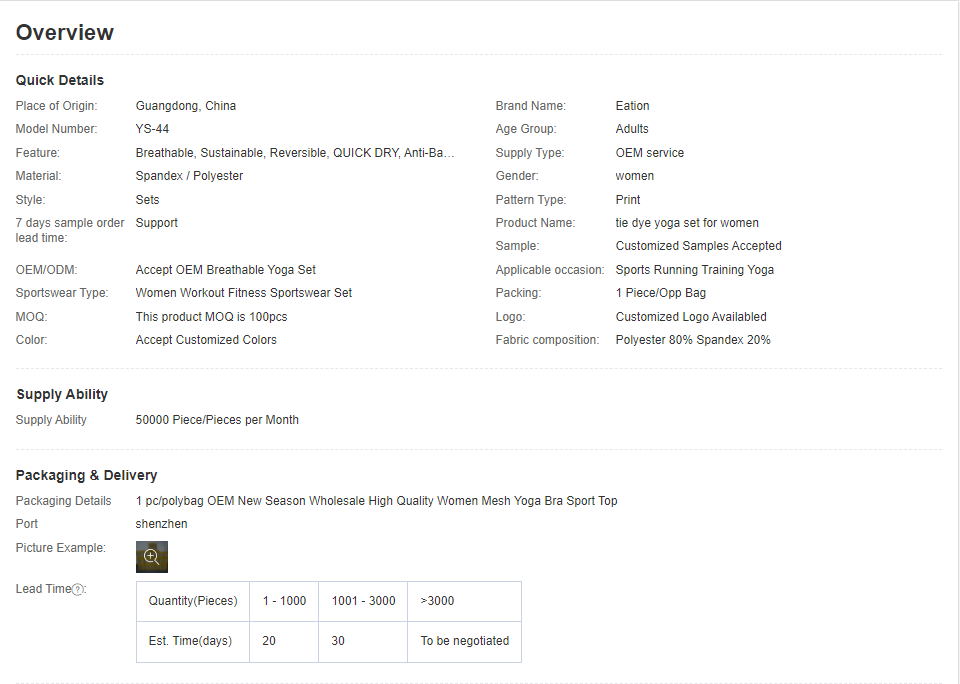The height and width of the screenshot is (684, 960).
Task: Click the Lead Time help question-mark icon
Action: click(x=78, y=590)
